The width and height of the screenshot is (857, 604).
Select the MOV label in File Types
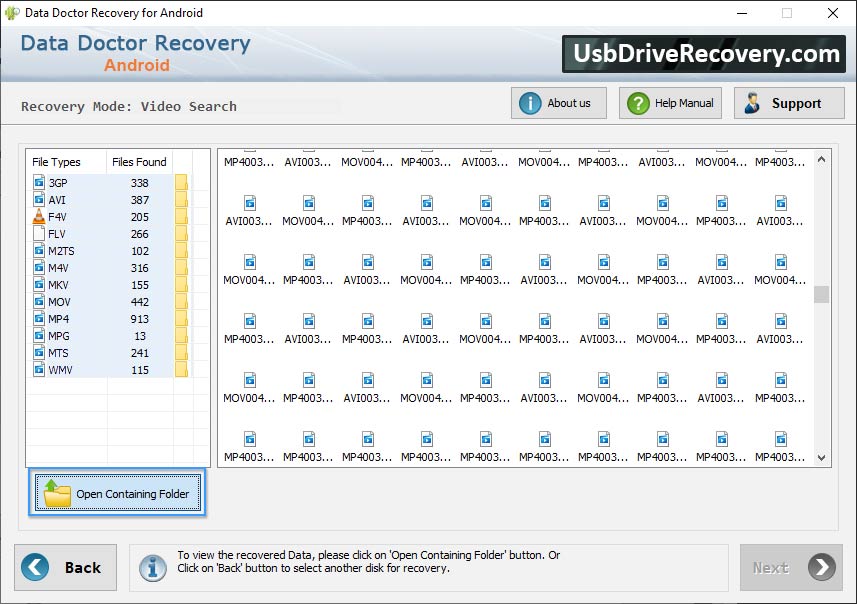click(x=60, y=302)
